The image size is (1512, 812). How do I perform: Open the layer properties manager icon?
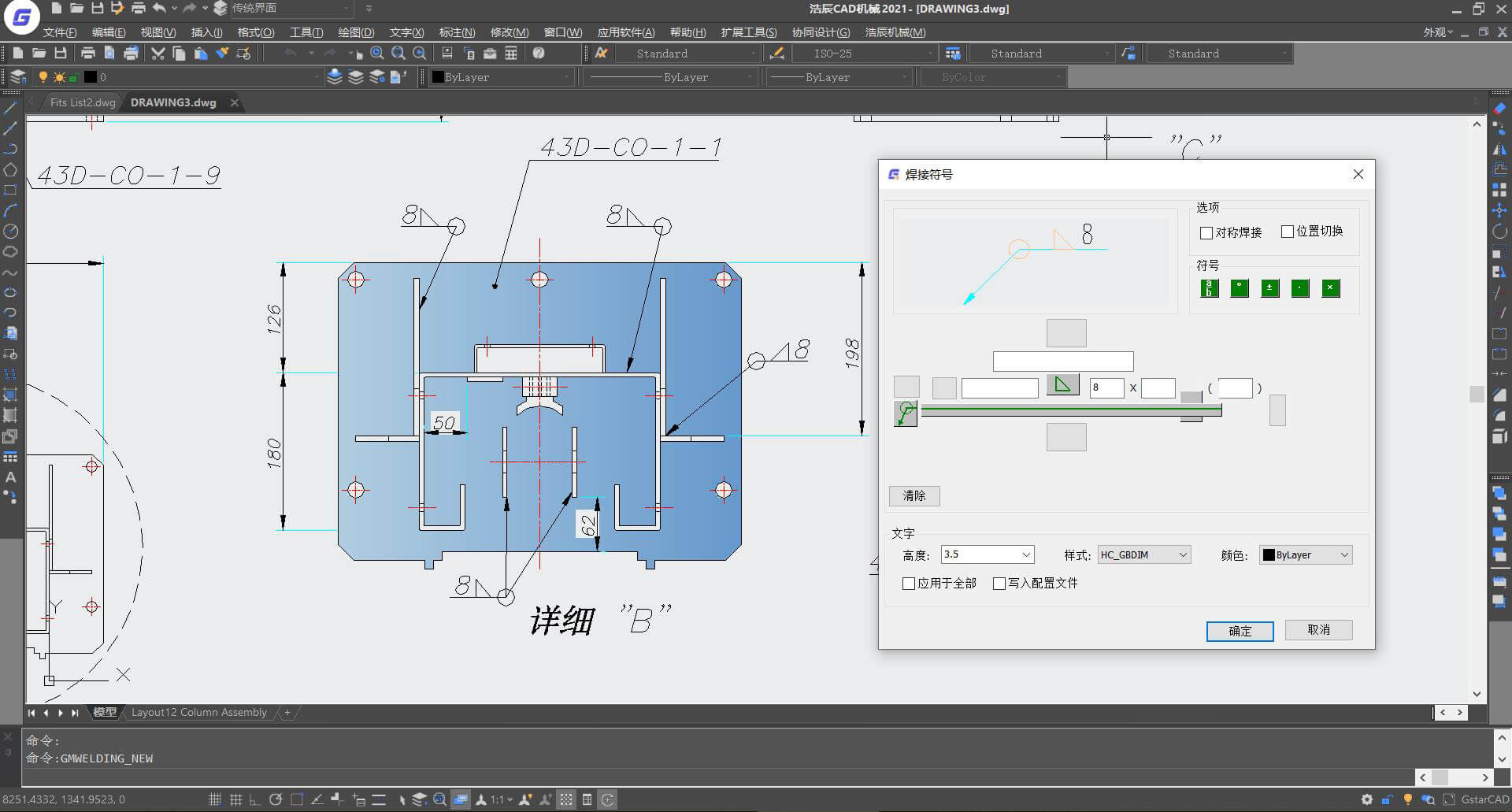17,77
